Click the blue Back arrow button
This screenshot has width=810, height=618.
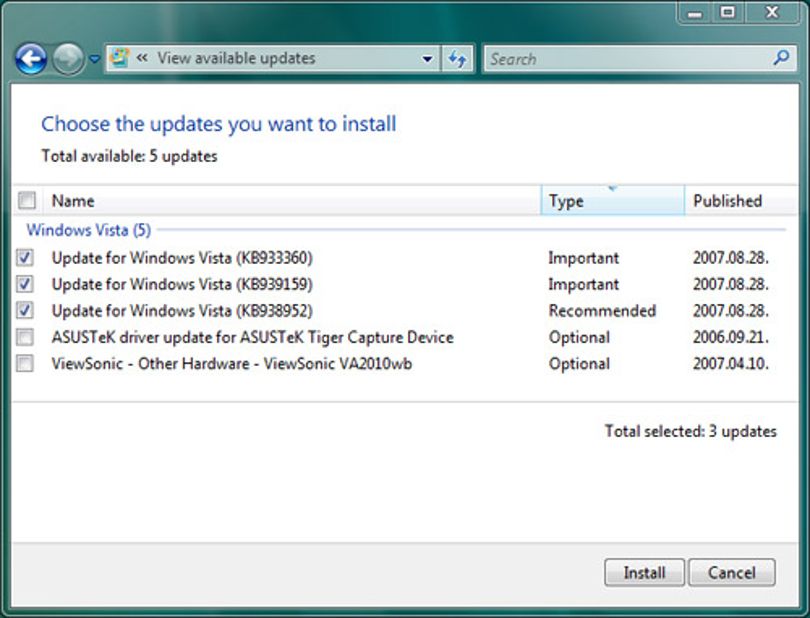31,59
